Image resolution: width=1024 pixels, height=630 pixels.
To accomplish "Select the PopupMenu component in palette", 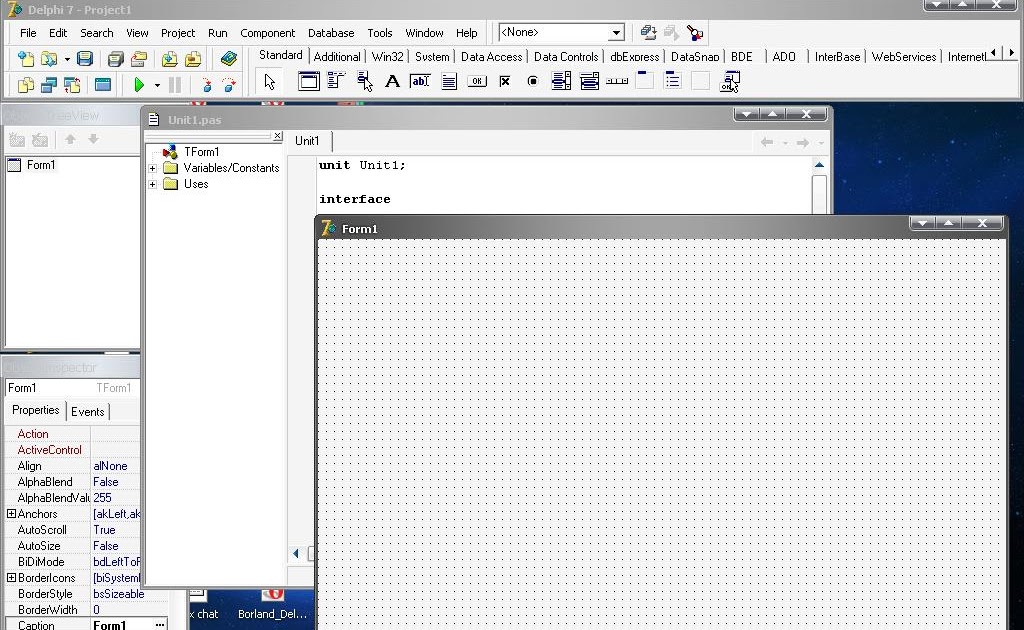I will 364,82.
